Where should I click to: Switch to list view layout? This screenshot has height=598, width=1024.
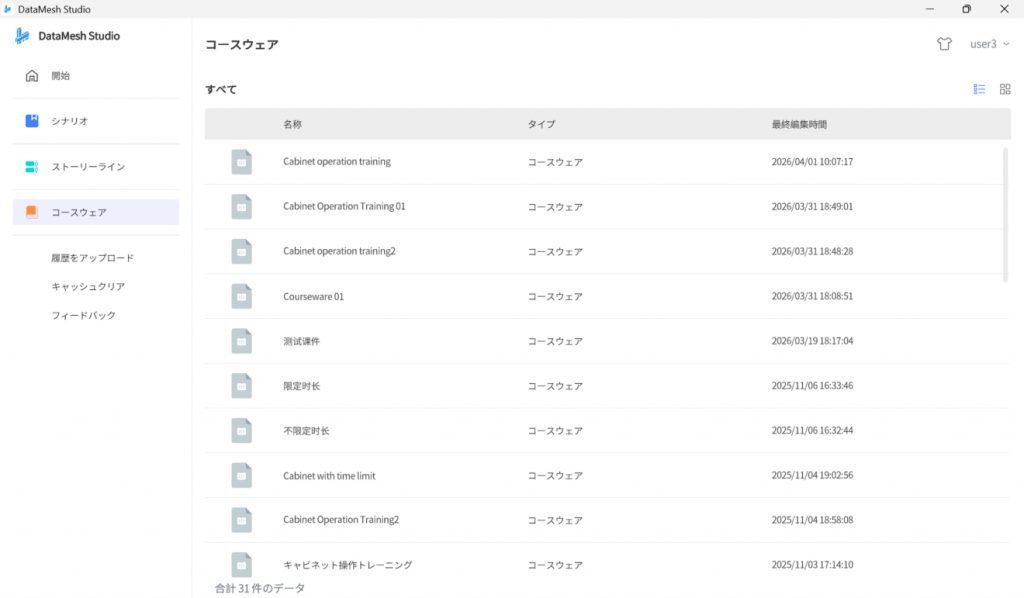(x=979, y=89)
